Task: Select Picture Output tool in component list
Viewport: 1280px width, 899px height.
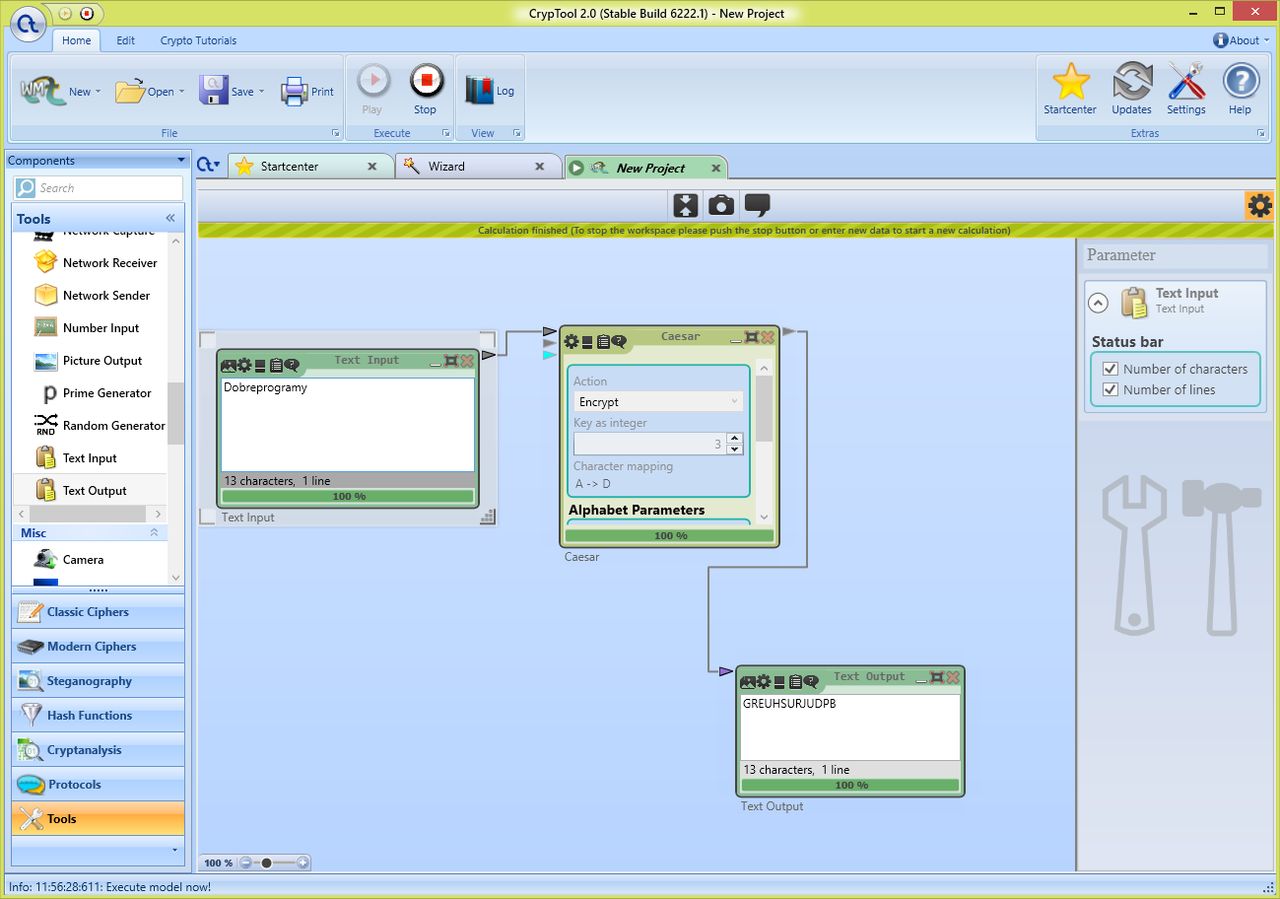Action: pyautogui.click(x=89, y=360)
